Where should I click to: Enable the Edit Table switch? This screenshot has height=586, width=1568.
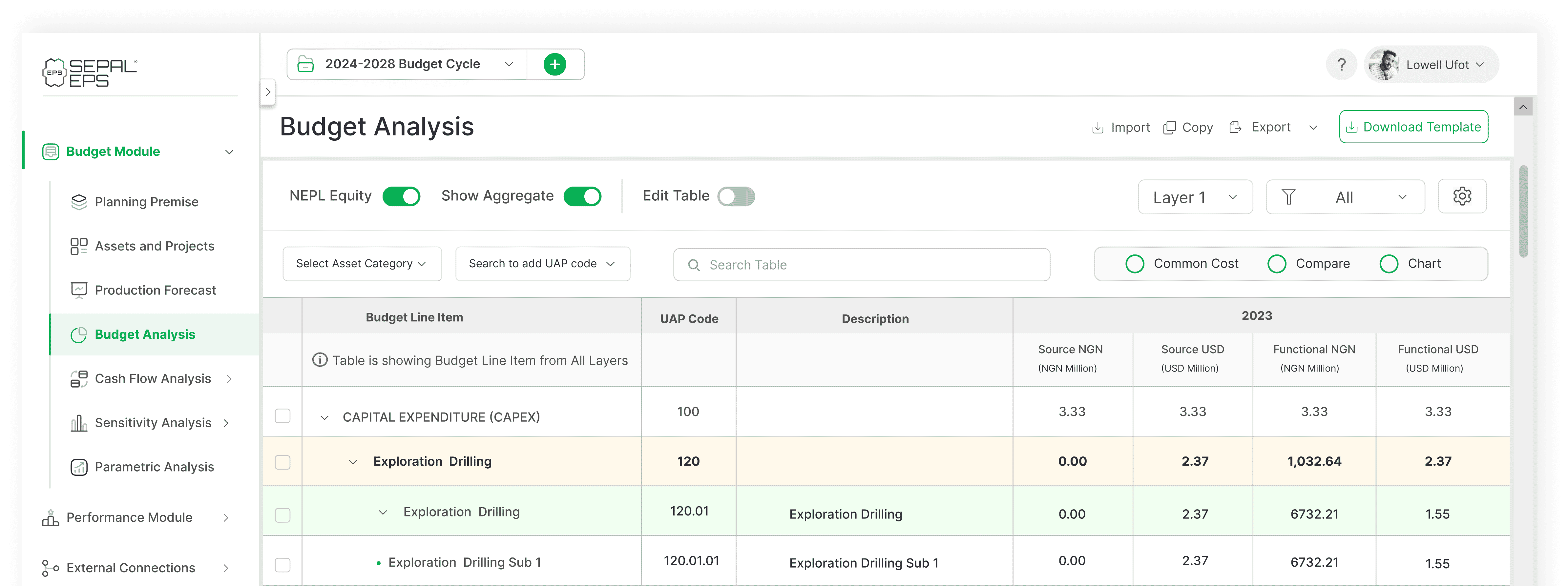click(736, 196)
